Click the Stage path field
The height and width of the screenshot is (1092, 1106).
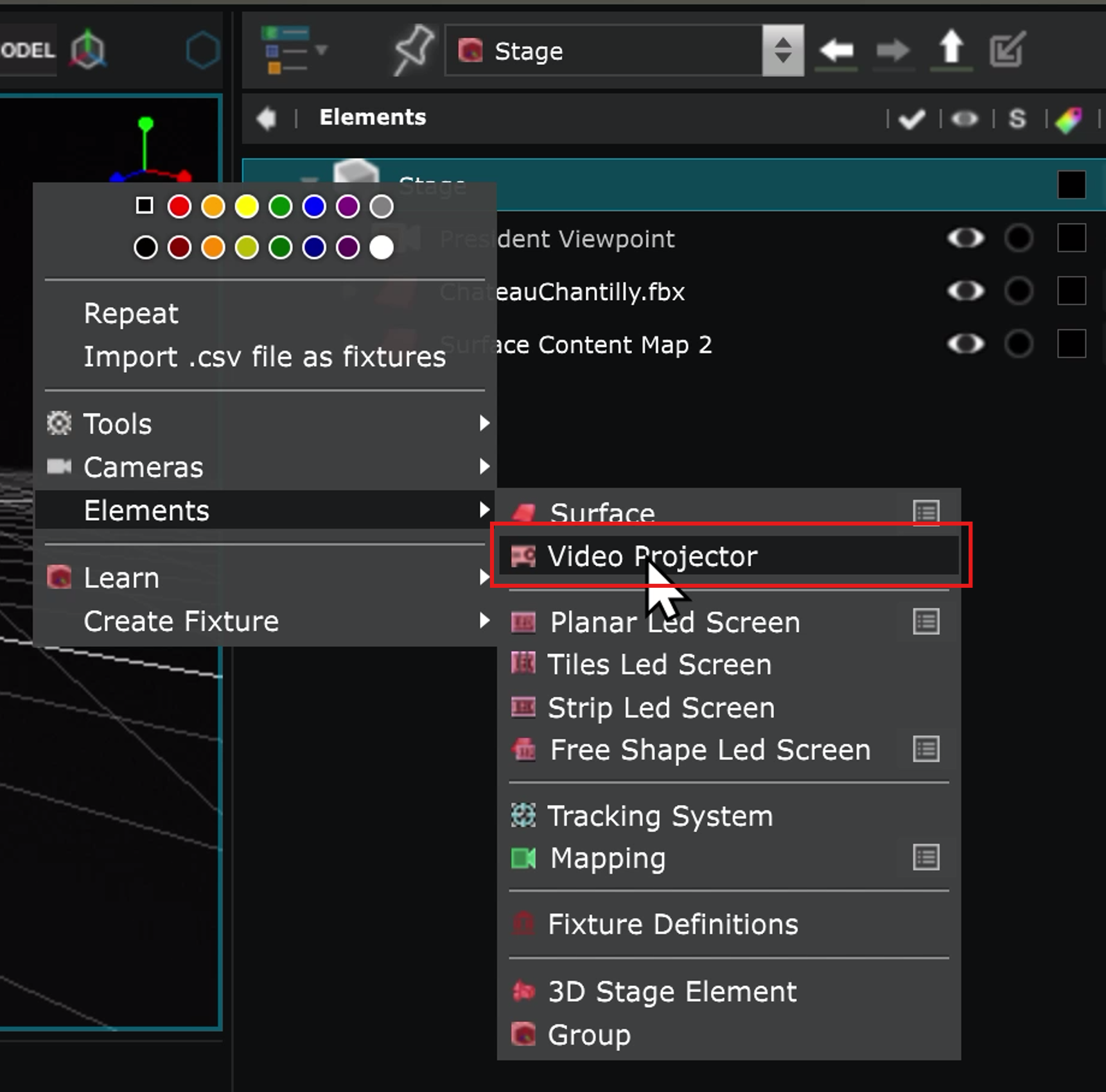pos(604,50)
